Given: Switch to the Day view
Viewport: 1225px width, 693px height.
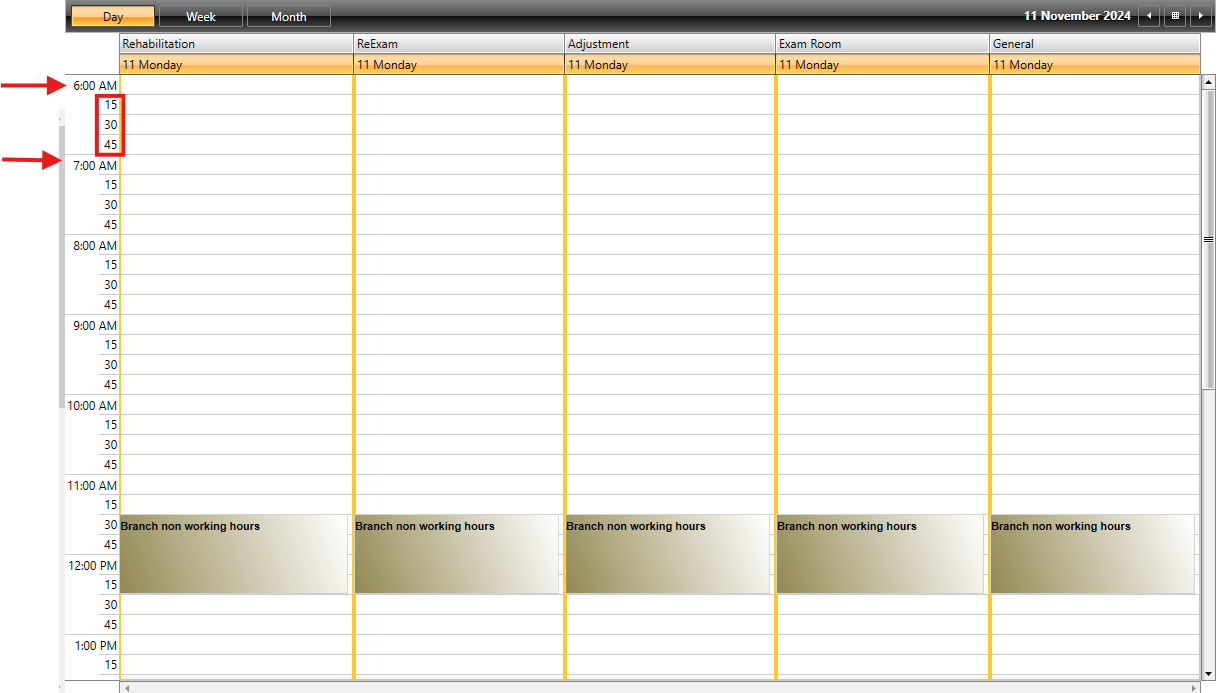Looking at the screenshot, I should 113,17.
